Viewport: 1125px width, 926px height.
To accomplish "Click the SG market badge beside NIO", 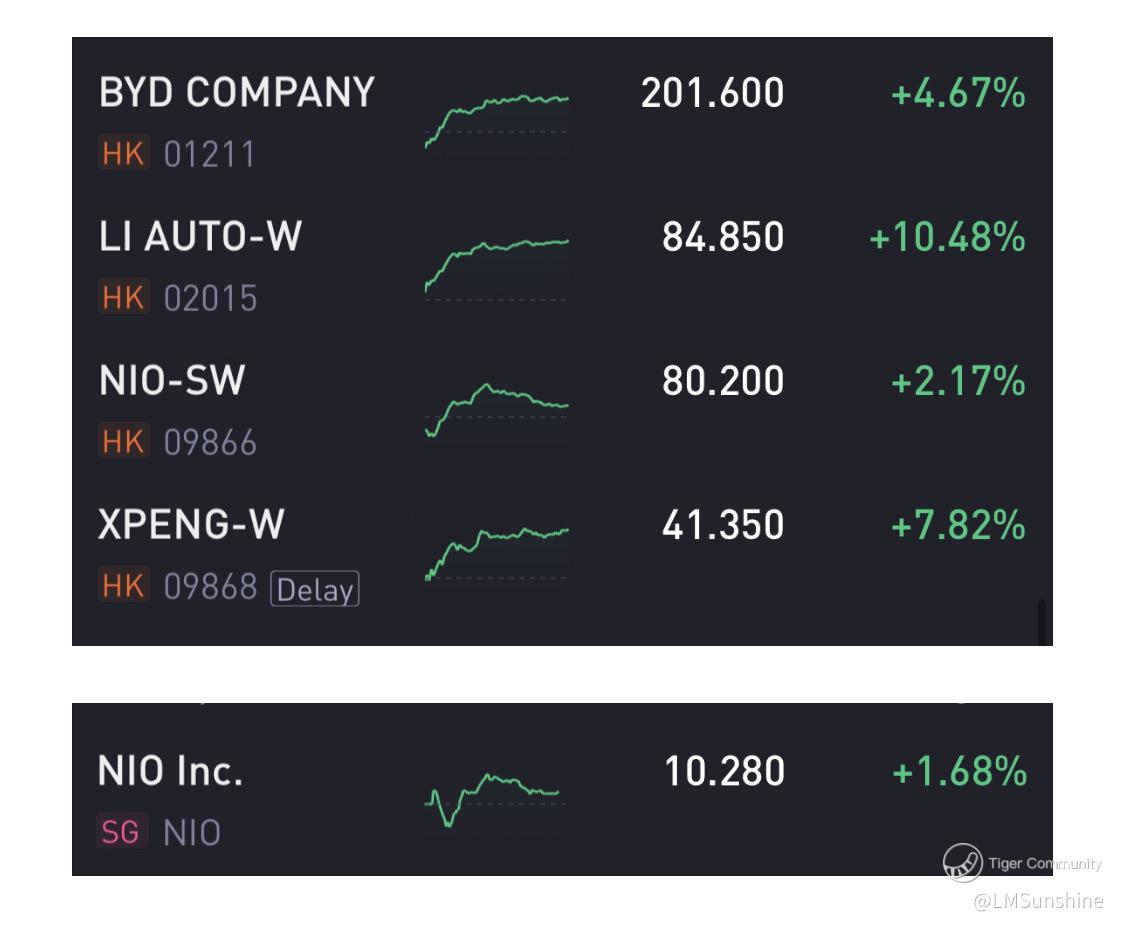I will point(121,831).
